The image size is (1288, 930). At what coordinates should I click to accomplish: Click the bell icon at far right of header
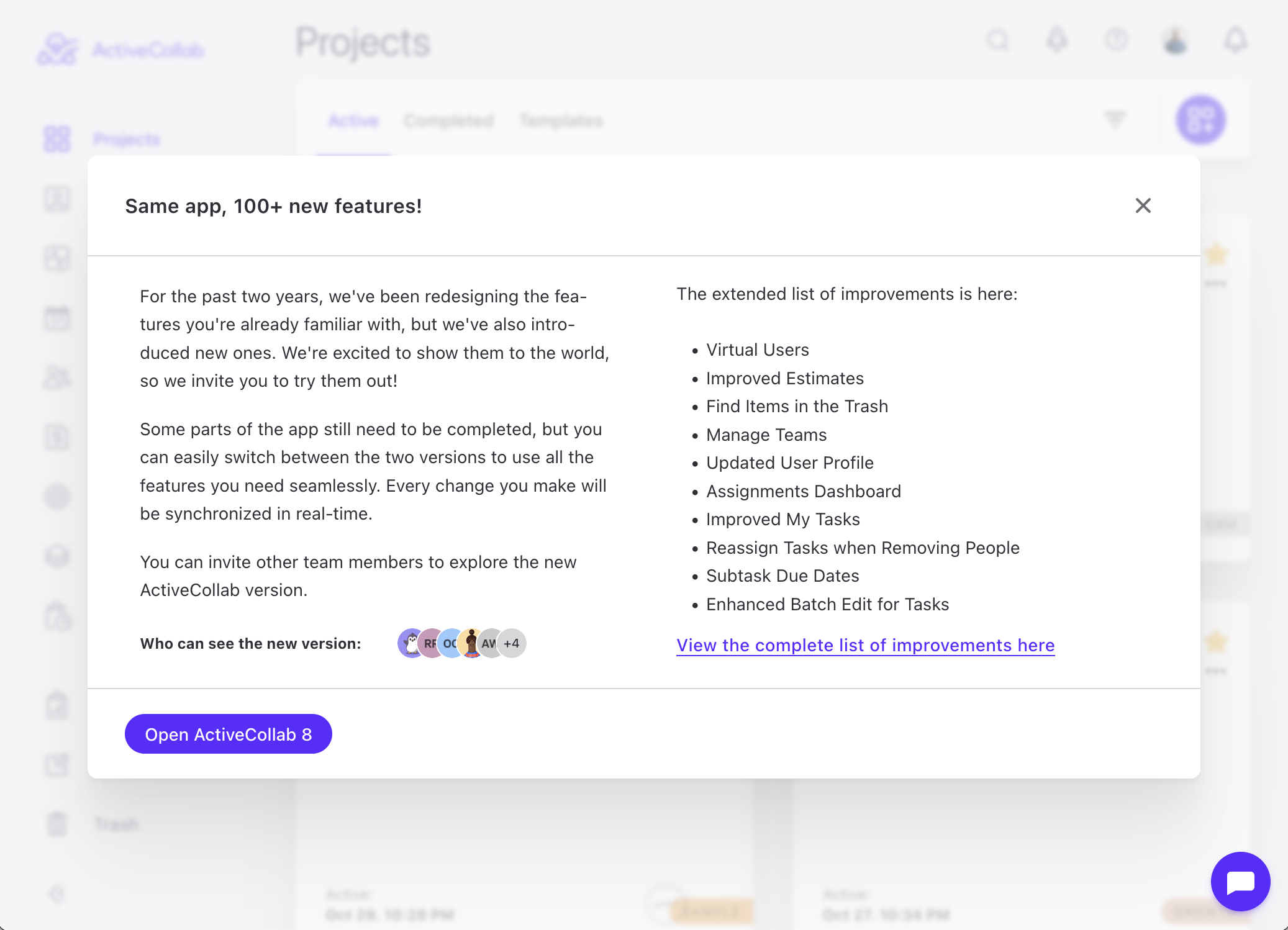click(1235, 40)
